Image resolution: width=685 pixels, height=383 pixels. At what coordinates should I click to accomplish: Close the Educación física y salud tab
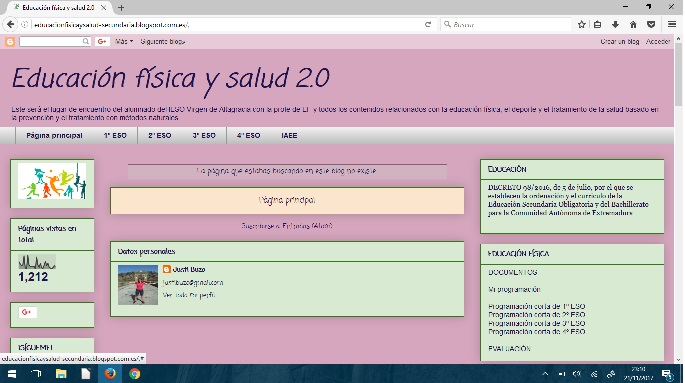[104, 7]
